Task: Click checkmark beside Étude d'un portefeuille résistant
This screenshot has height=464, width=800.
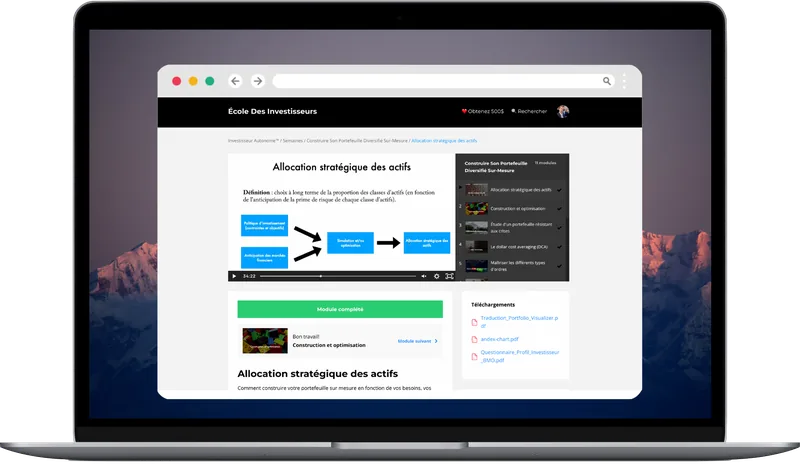Action: [x=559, y=228]
